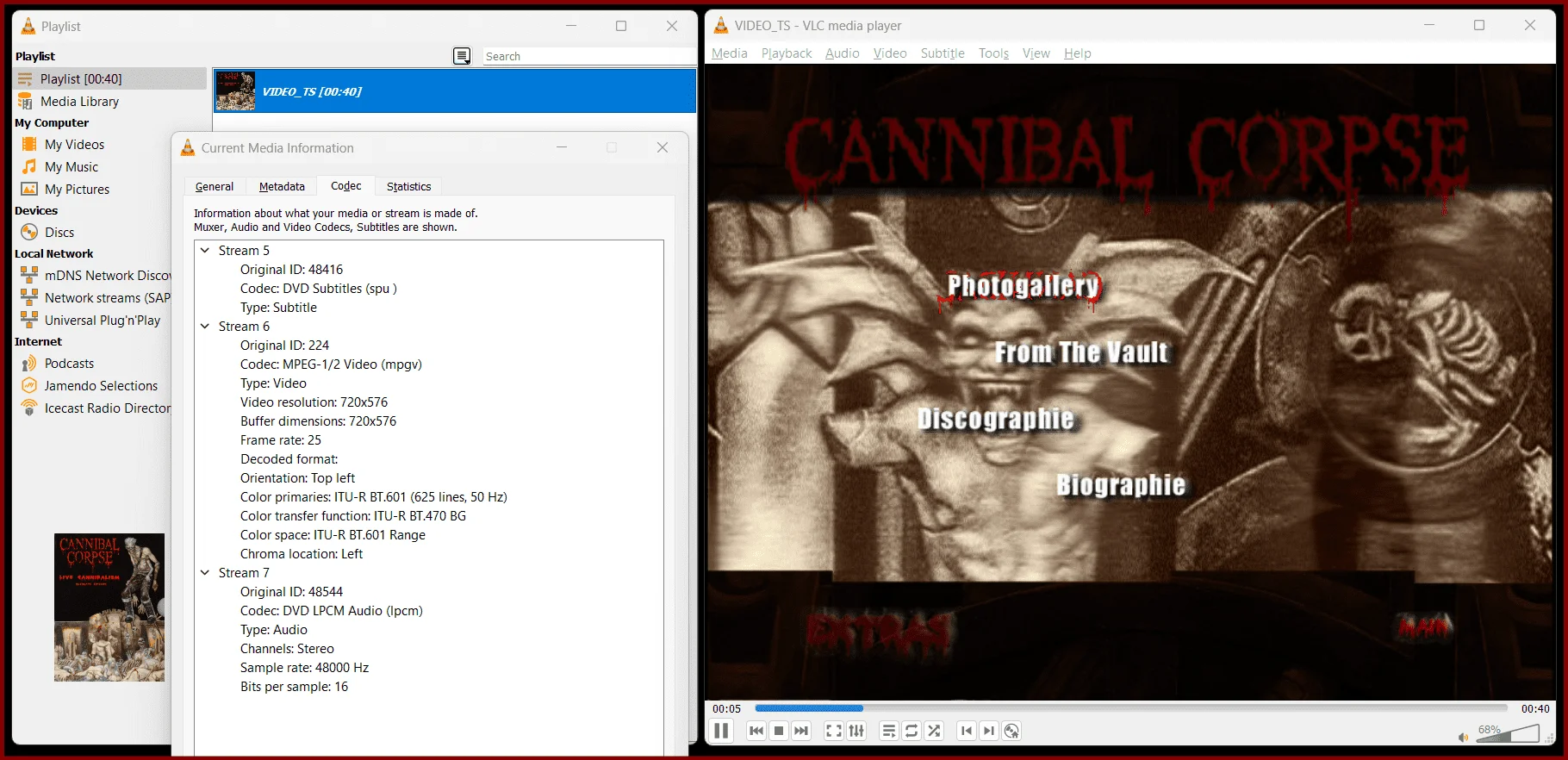Pause the video playback

(x=721, y=731)
